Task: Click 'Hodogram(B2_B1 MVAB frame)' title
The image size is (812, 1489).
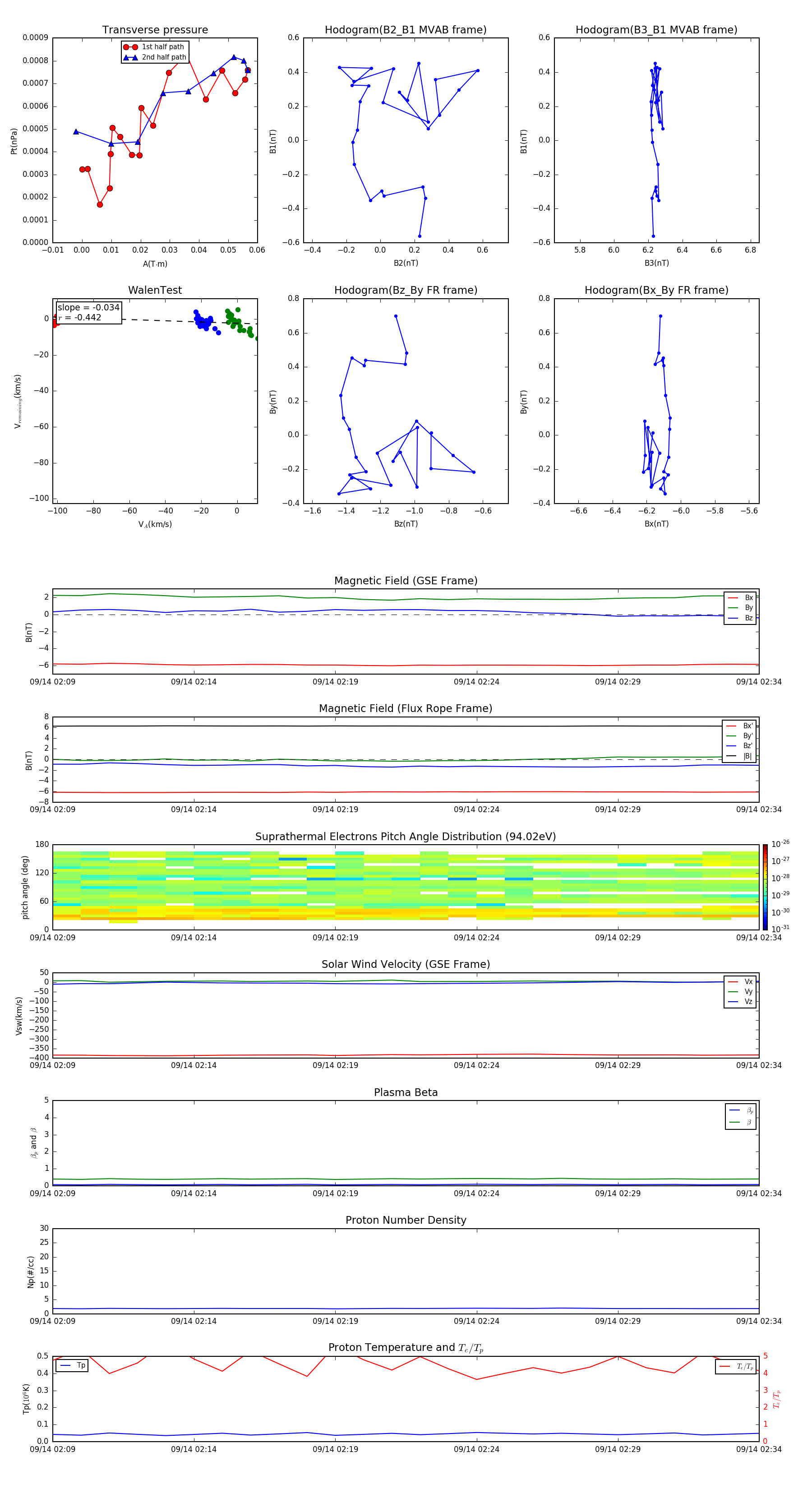Action: [406, 30]
